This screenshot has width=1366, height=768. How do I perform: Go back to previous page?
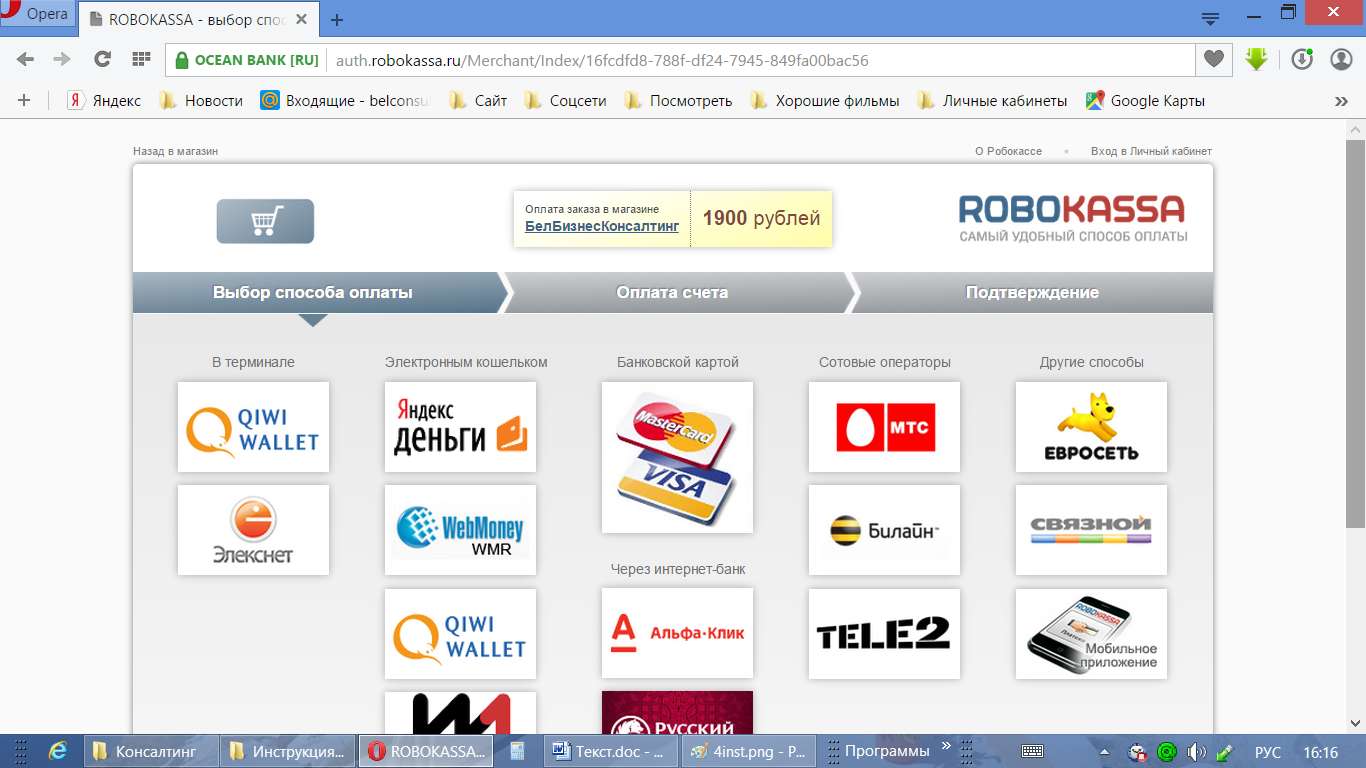(x=25, y=59)
